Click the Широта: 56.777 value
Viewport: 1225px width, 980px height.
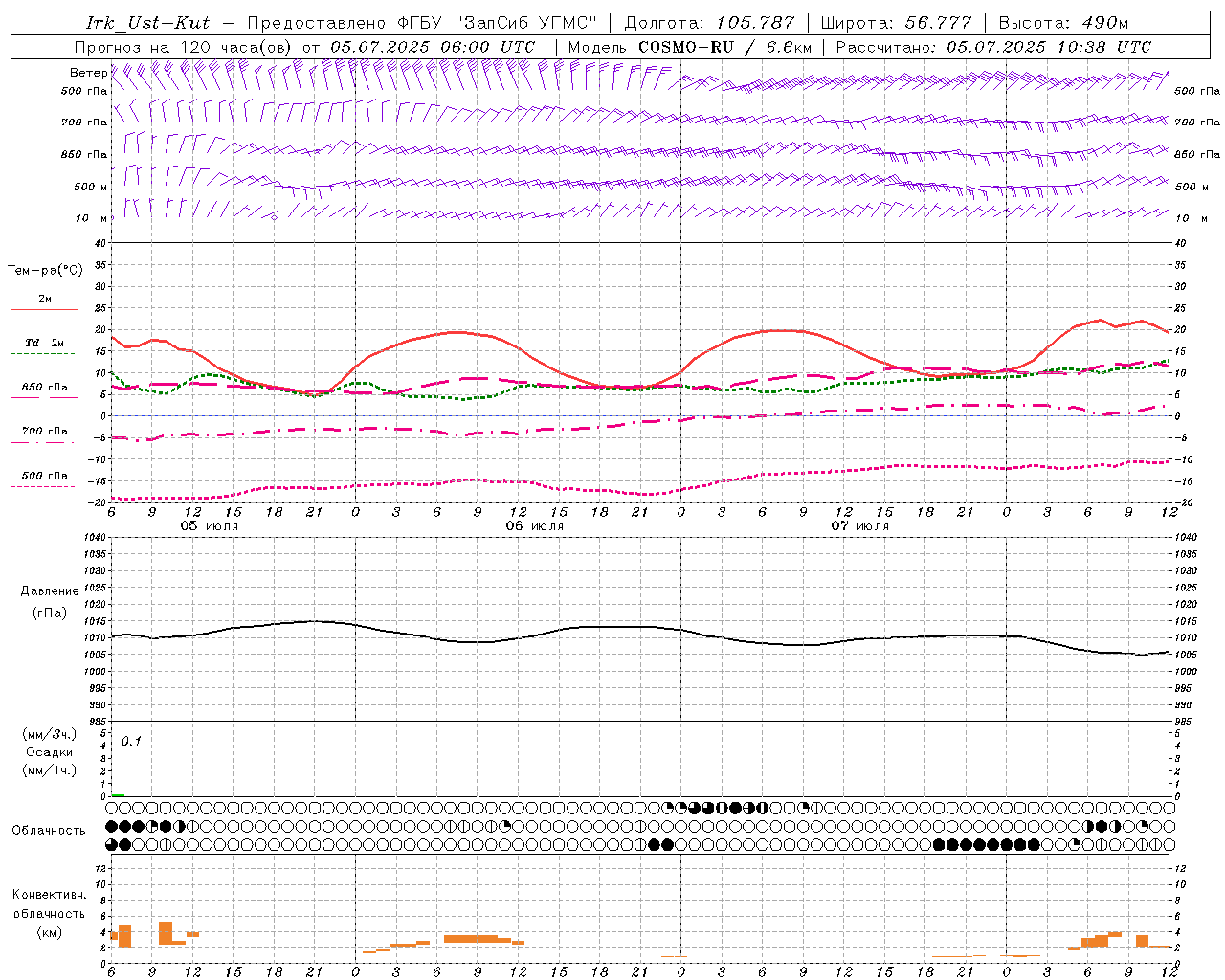897,23
